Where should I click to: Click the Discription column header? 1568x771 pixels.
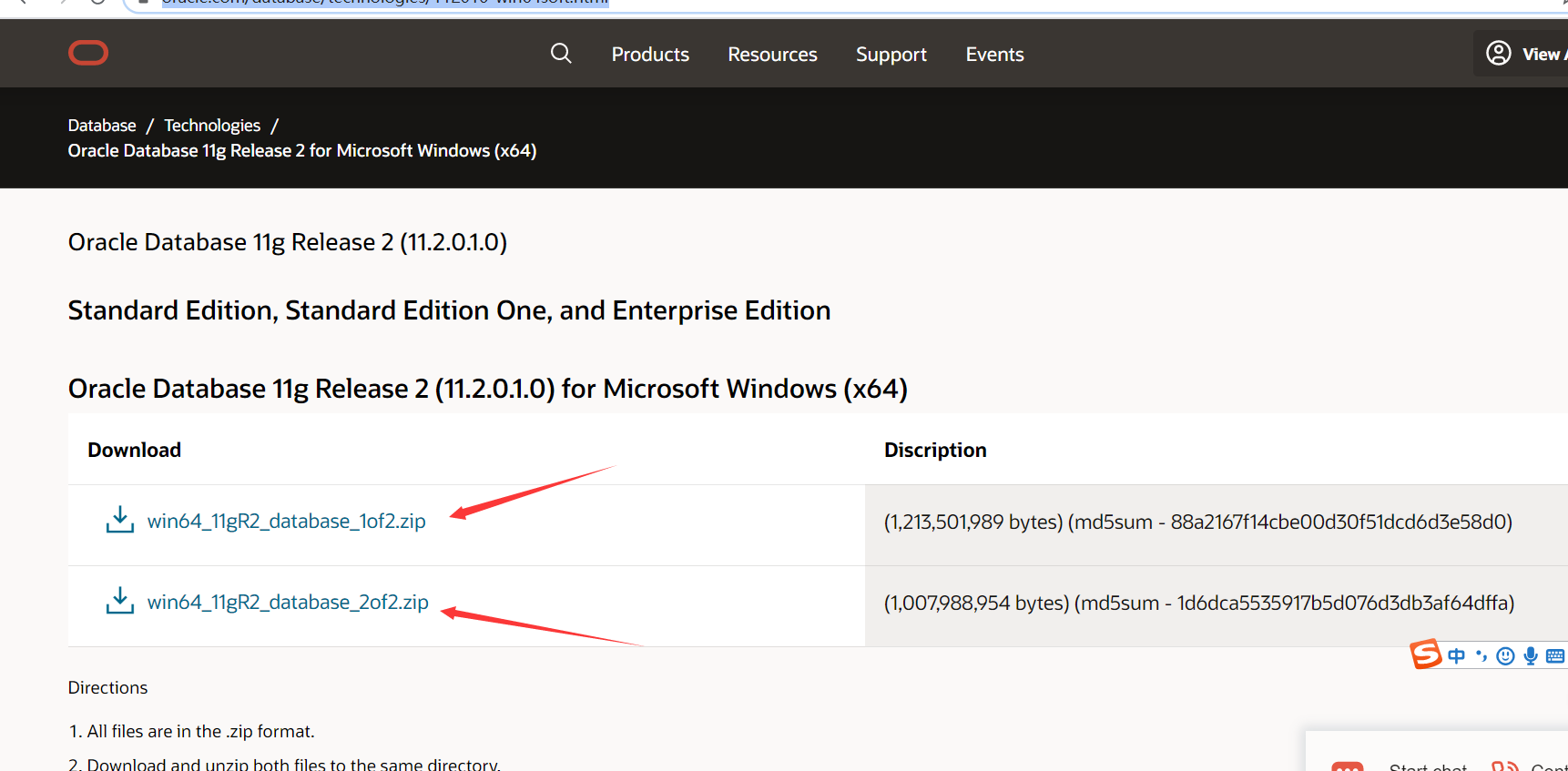pyautogui.click(x=935, y=450)
